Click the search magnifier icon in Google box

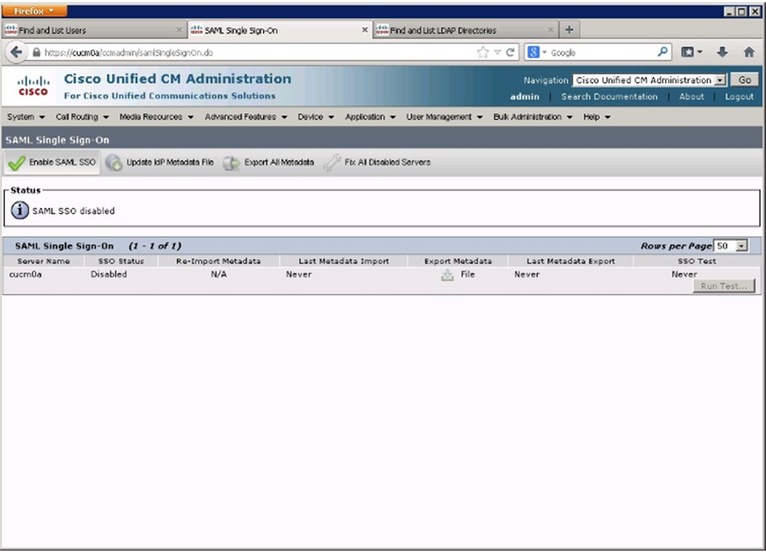[x=662, y=52]
